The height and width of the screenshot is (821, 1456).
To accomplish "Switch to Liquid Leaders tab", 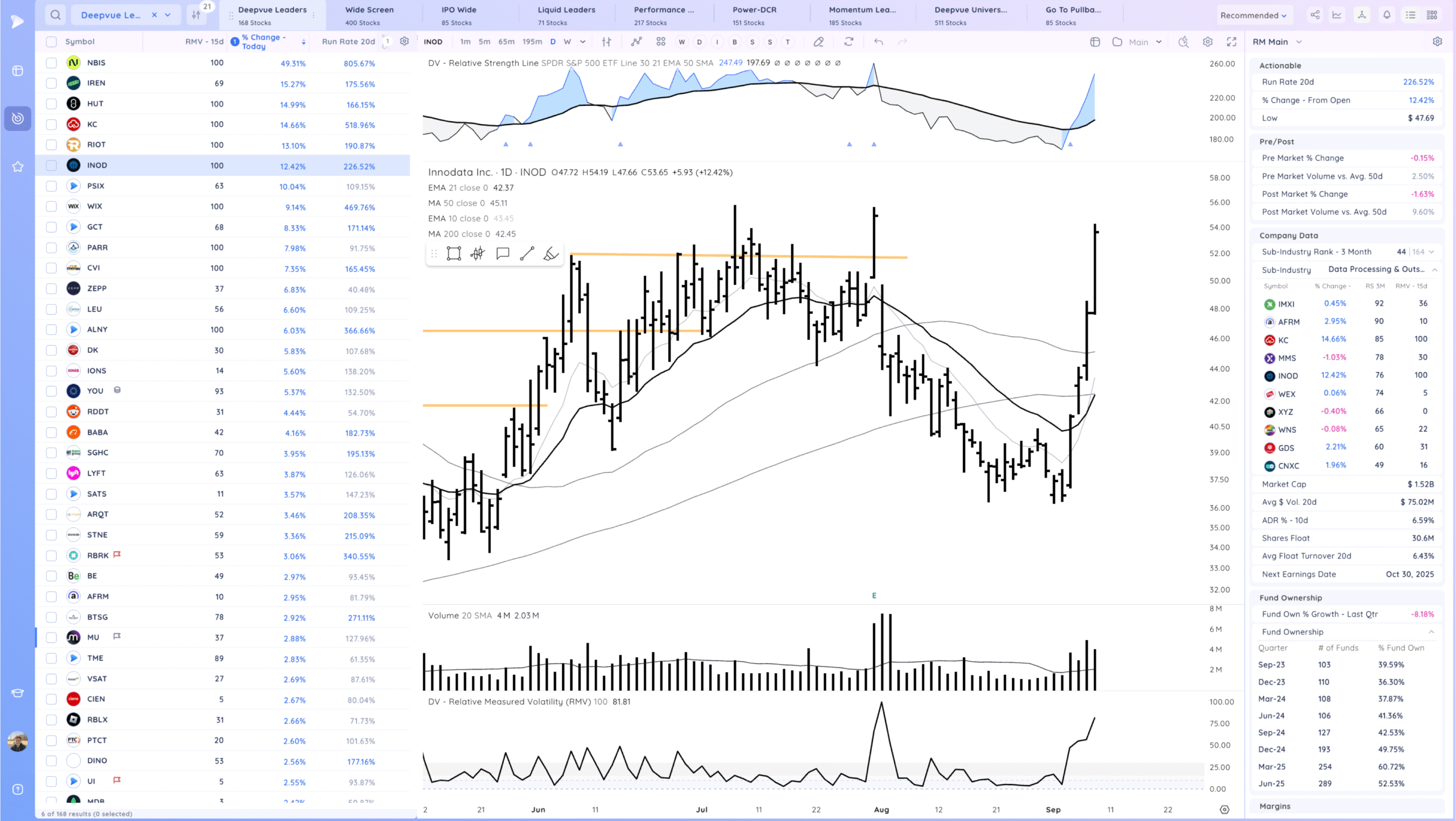I will [x=566, y=15].
